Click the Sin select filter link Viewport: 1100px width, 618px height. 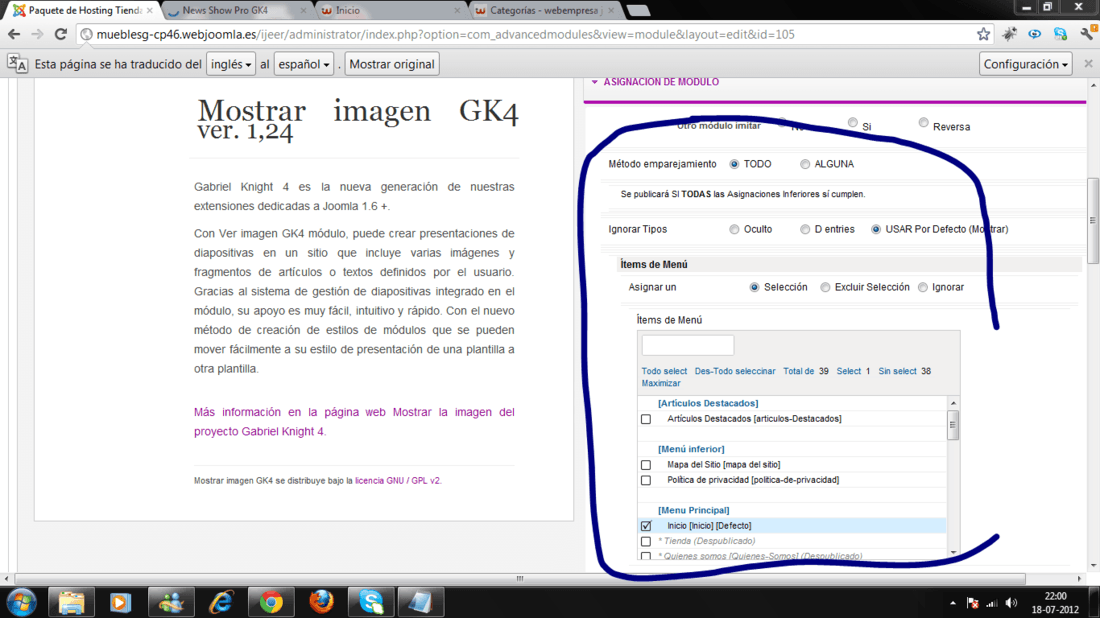pyautogui.click(x=897, y=371)
